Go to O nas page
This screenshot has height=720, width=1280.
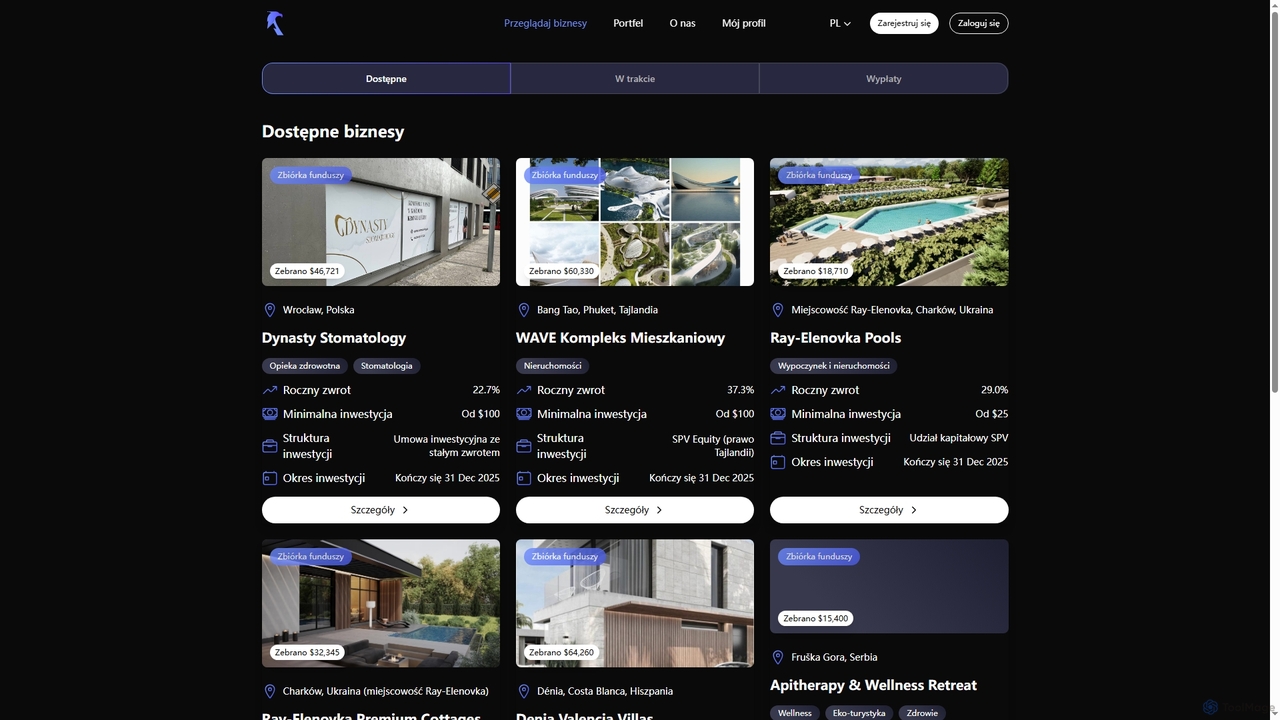pyautogui.click(x=682, y=23)
